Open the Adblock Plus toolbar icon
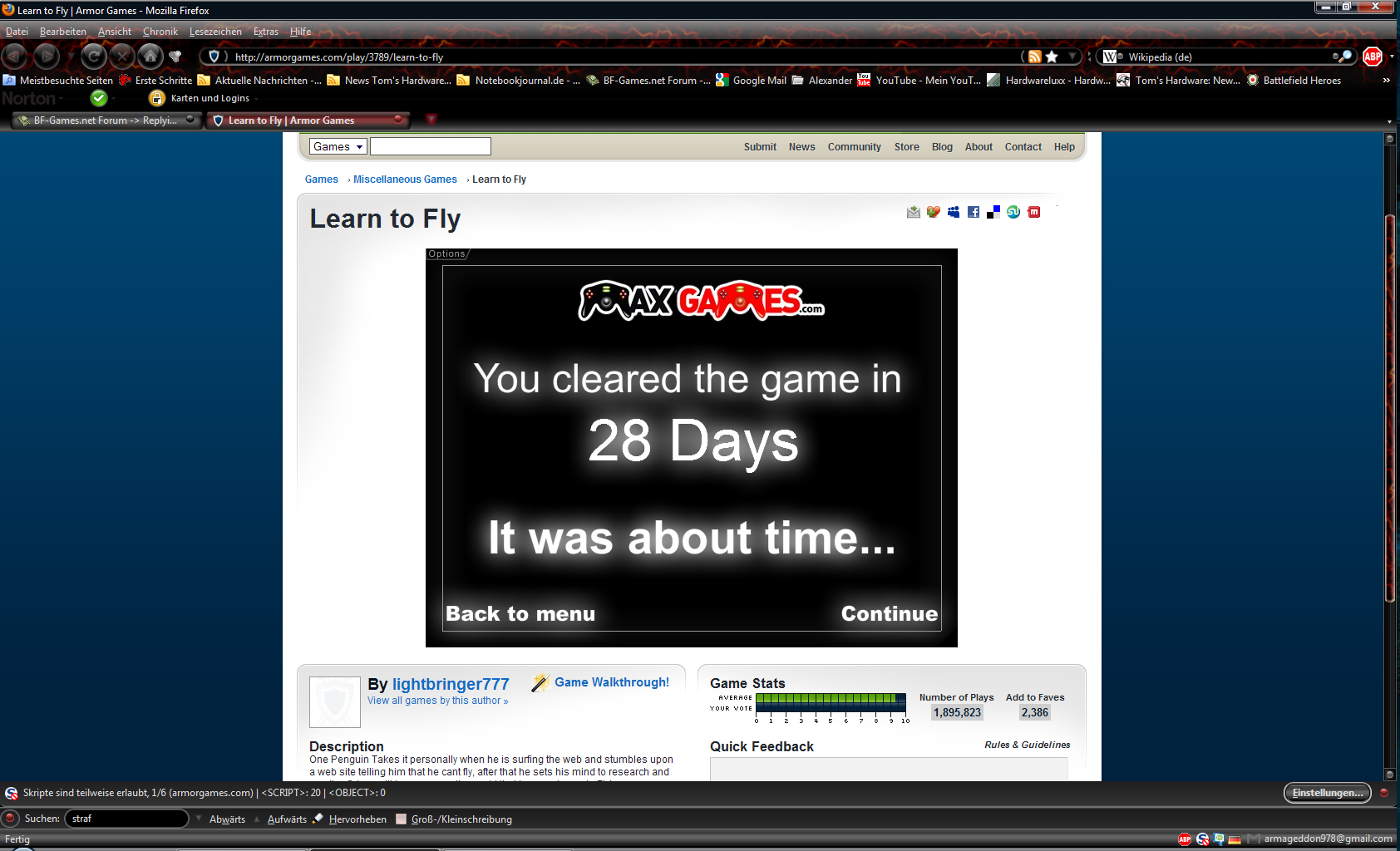Viewport: 1400px width, 851px height. [1373, 57]
